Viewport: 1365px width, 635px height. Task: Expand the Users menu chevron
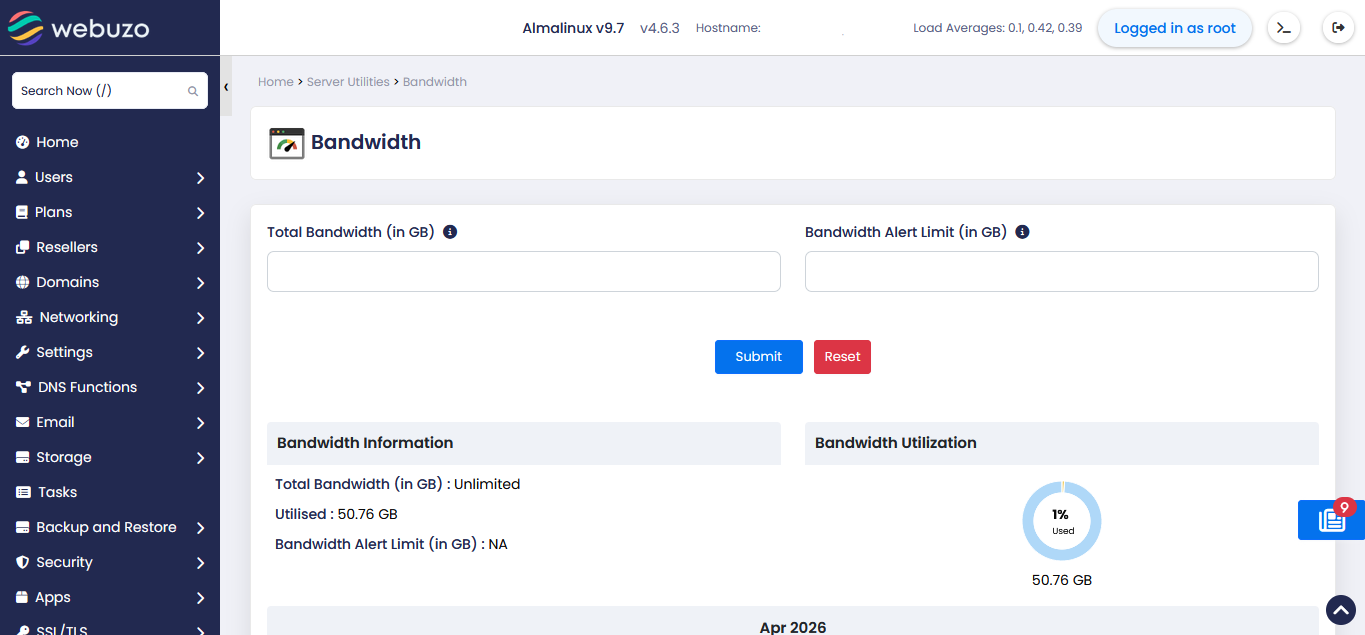[x=200, y=178]
